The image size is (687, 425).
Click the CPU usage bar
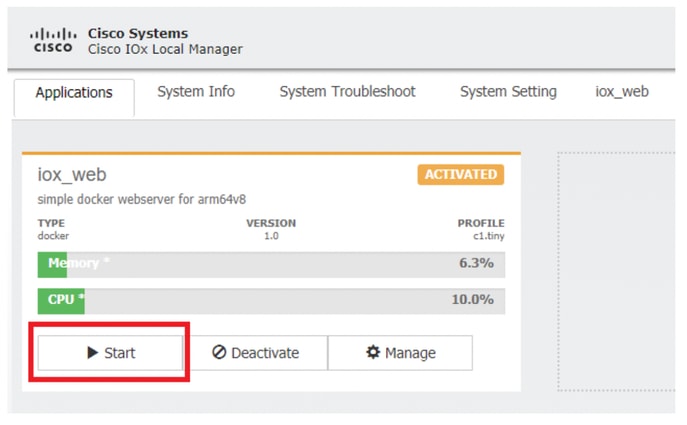coord(271,301)
